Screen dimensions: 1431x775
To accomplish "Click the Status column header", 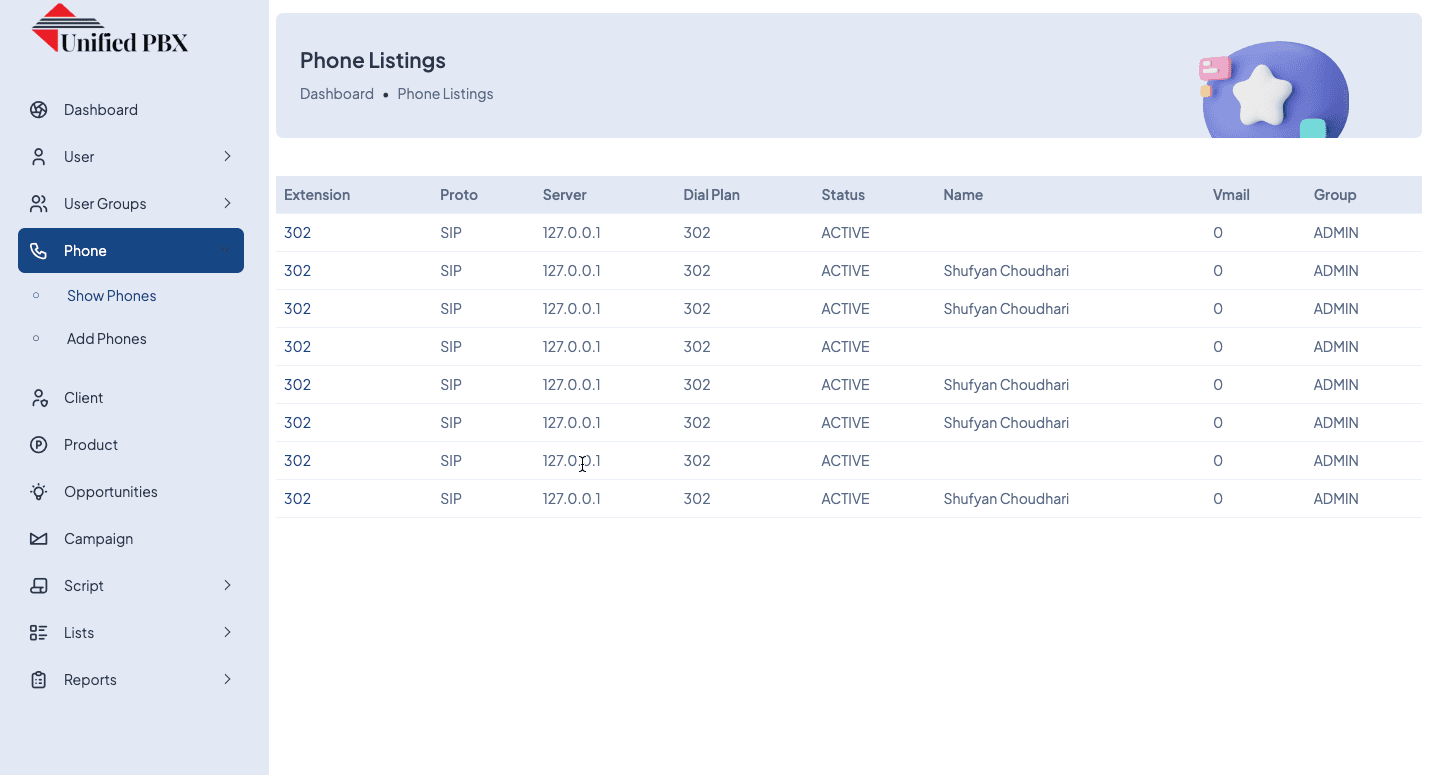I will click(x=843, y=195).
